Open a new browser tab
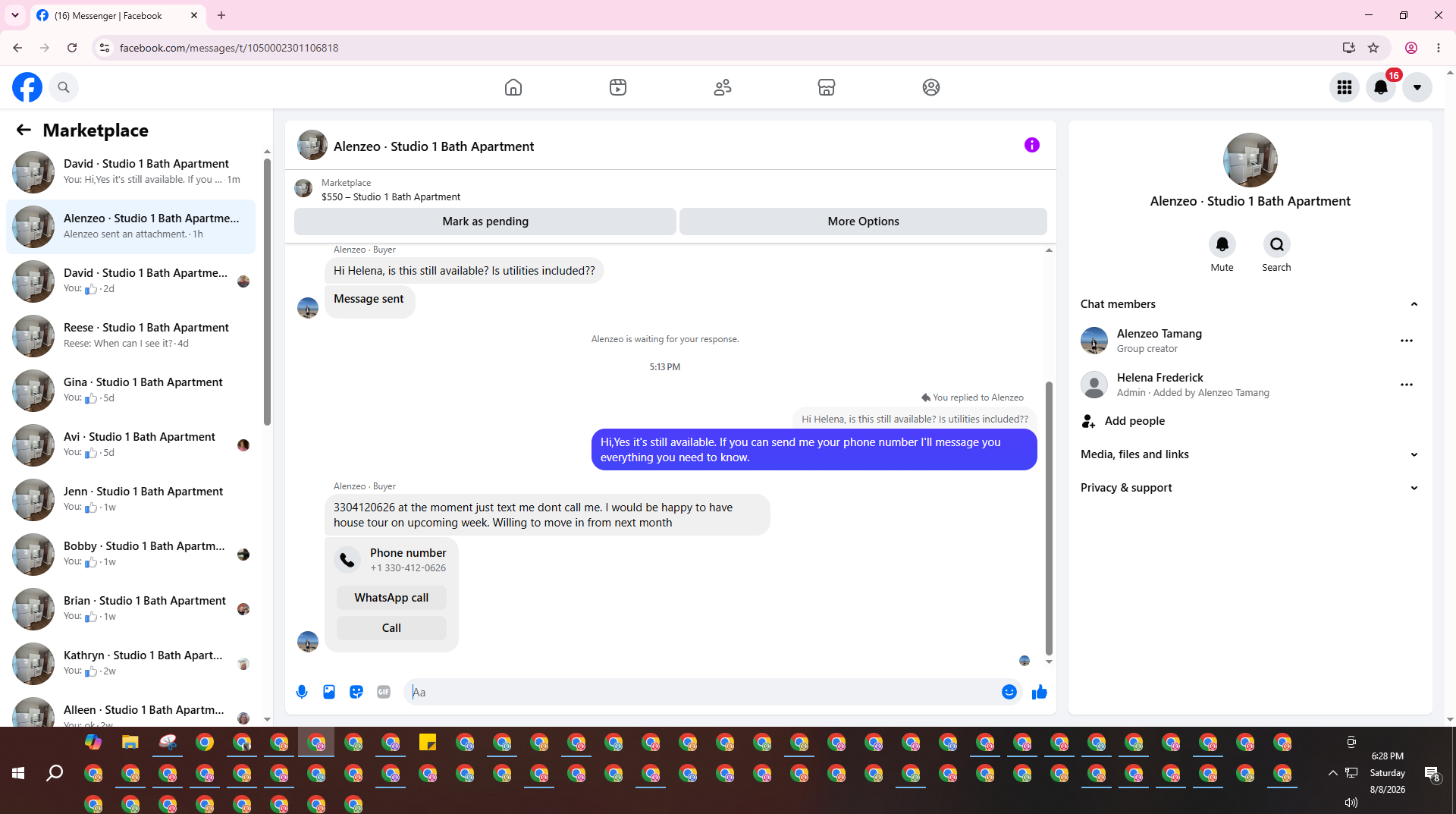Viewport: 1456px width, 814px height. [221, 15]
